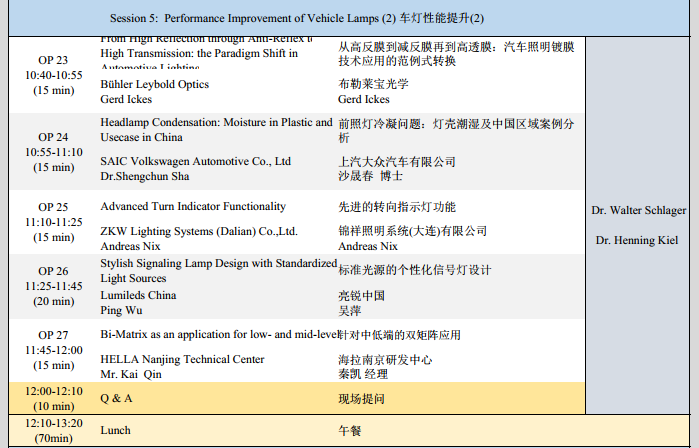Select Chinese speaker '沙晟春 博士'
699x448 pixels.
(370, 176)
